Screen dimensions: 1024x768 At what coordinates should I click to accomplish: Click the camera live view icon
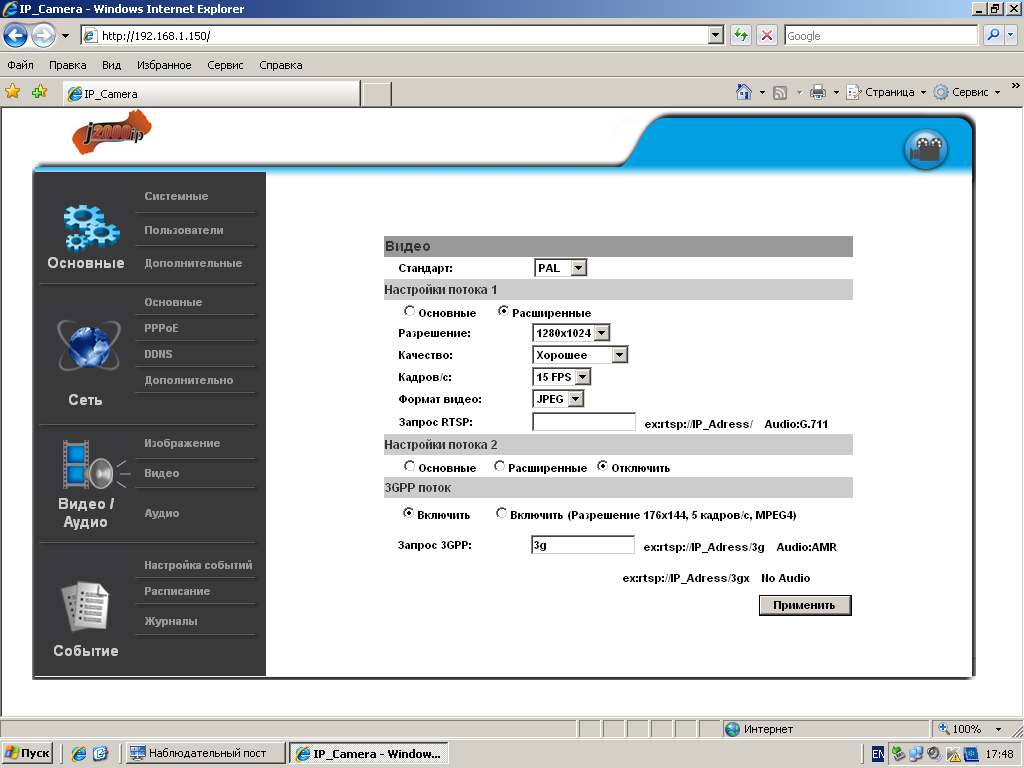[926, 150]
